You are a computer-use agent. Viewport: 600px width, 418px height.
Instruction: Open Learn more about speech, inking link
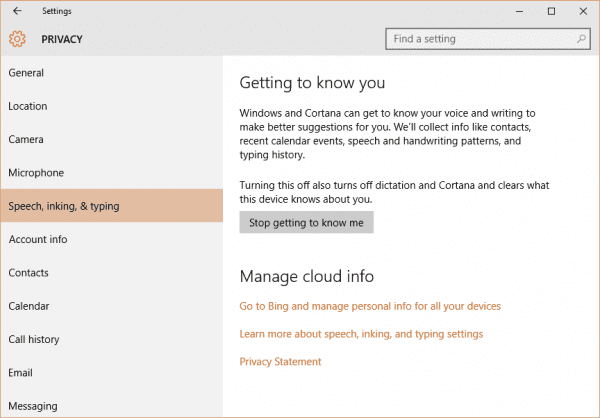pyautogui.click(x=361, y=334)
